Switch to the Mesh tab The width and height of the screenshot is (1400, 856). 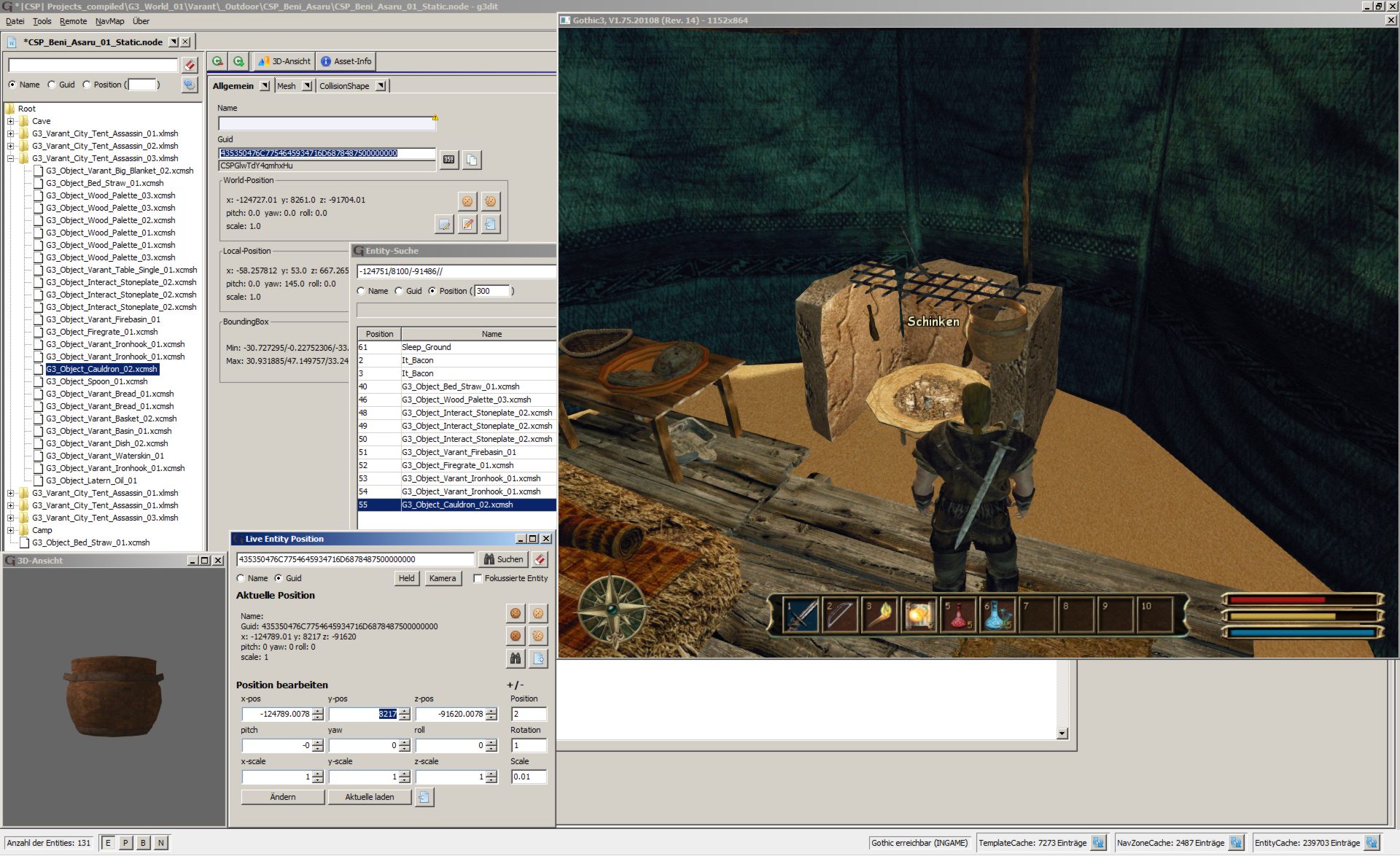coord(287,86)
